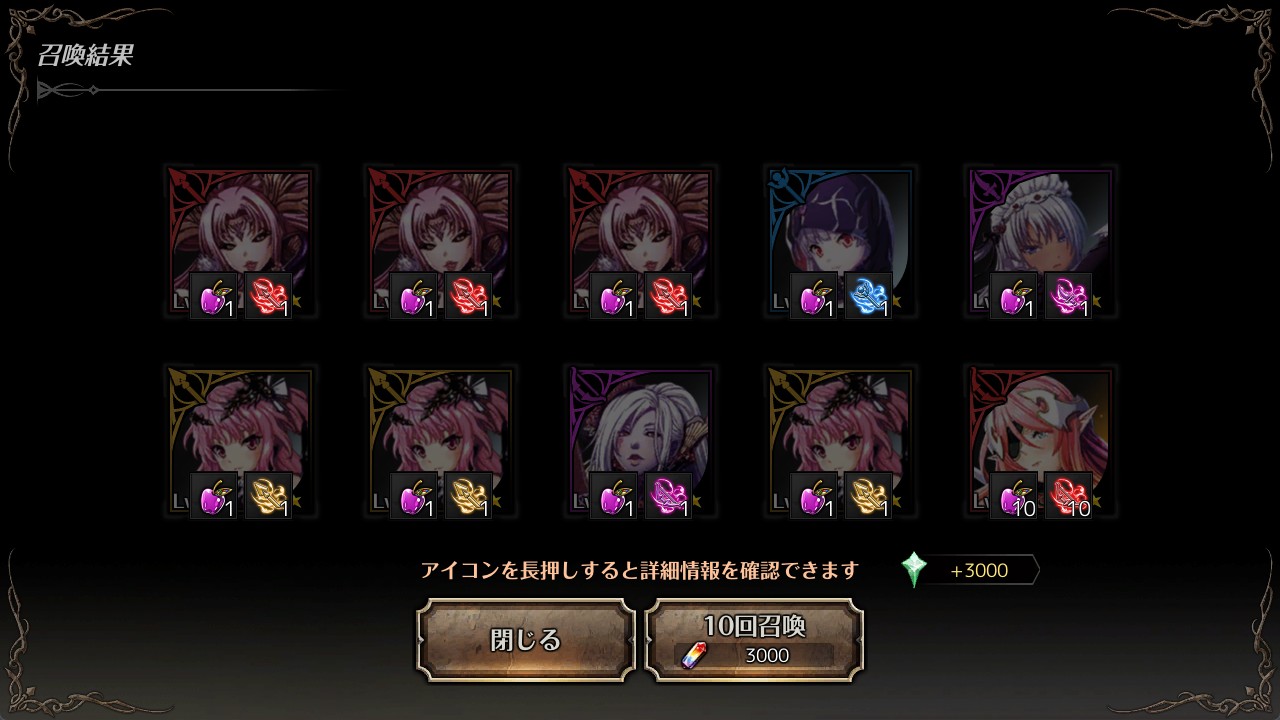Click the red crystal icon labeled 10

[1068, 496]
